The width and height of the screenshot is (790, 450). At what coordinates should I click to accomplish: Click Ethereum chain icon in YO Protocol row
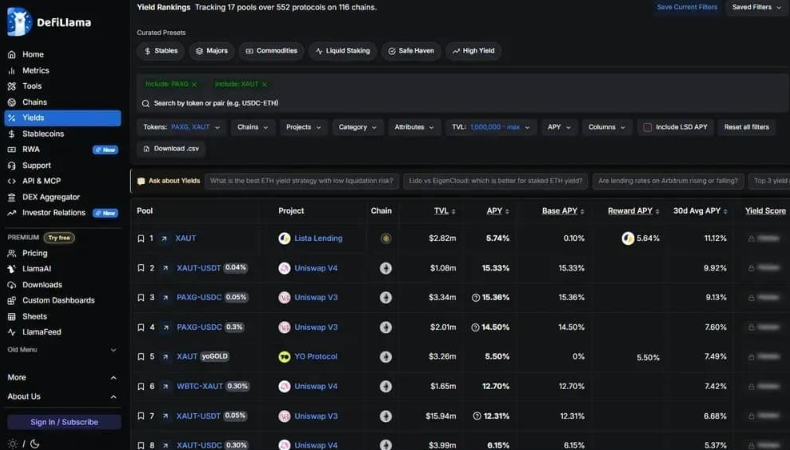[x=386, y=357]
